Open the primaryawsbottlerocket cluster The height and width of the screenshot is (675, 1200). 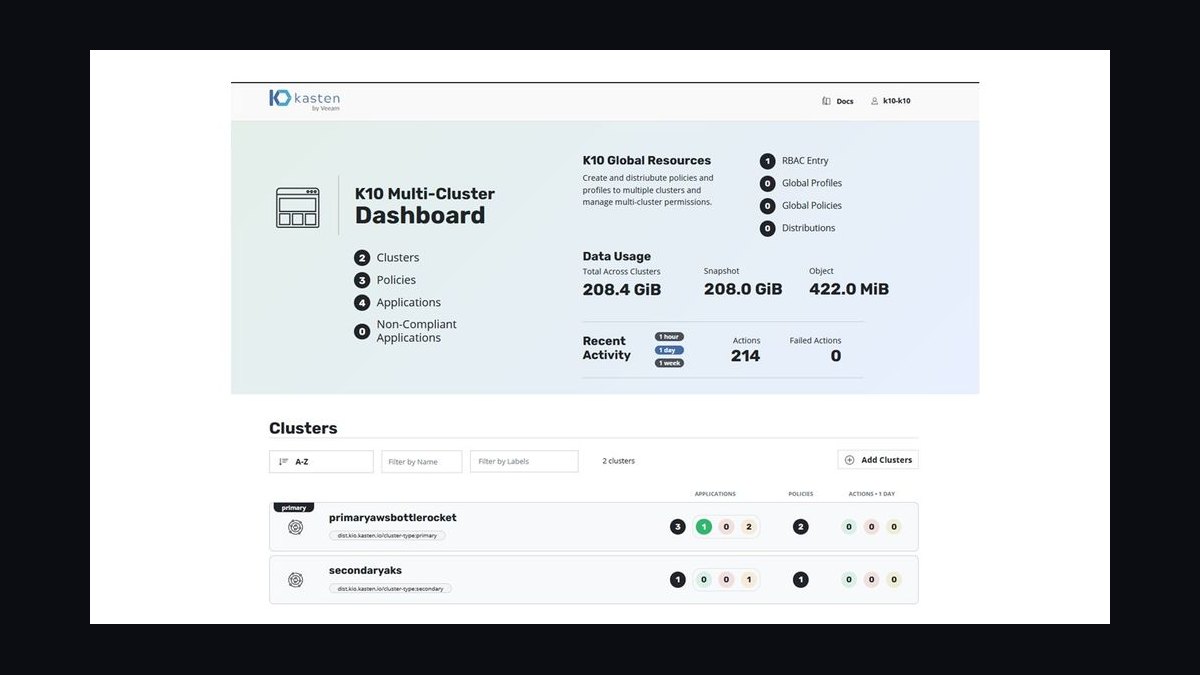coord(393,517)
